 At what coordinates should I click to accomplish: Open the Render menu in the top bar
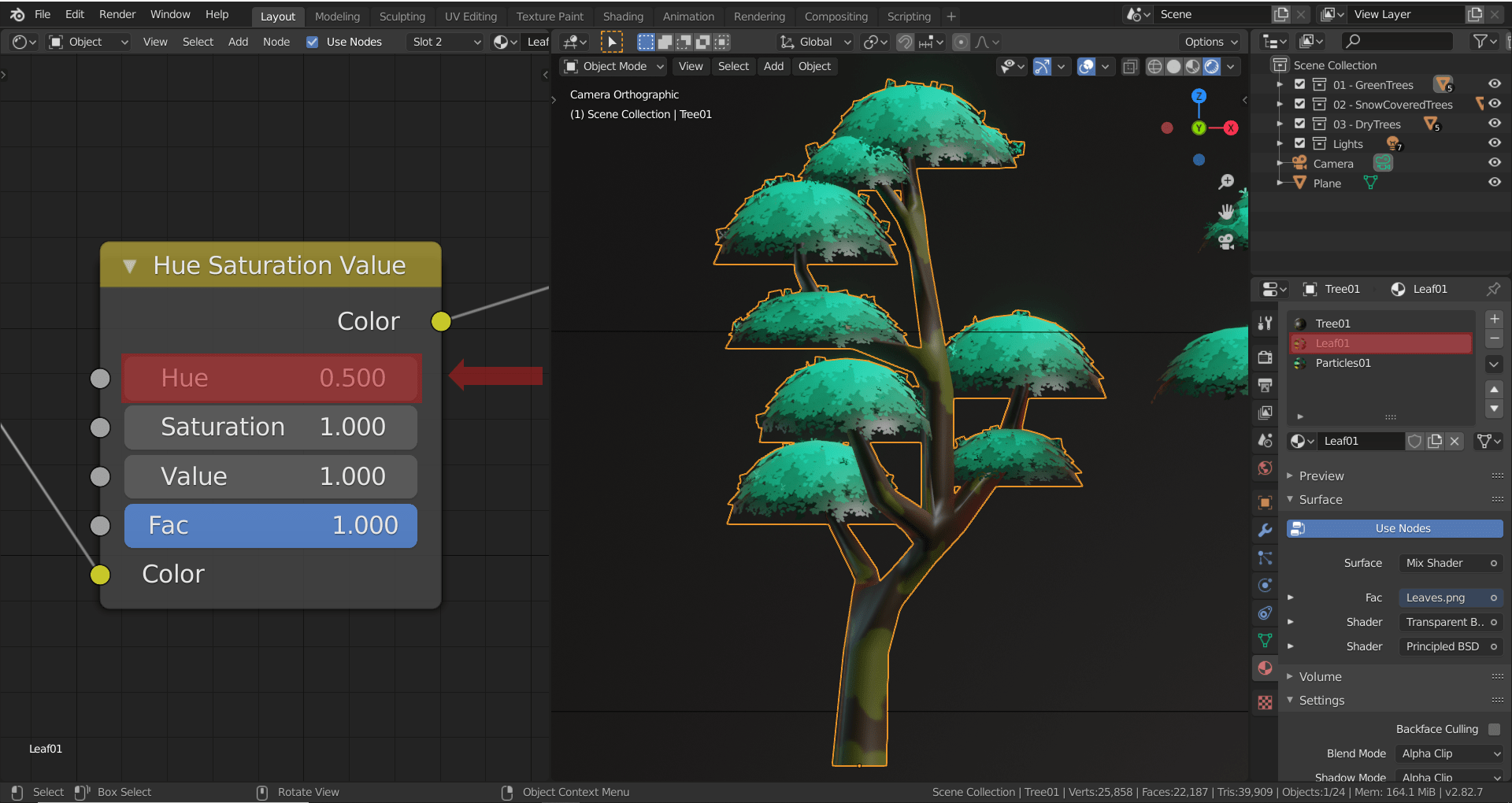[x=117, y=13]
